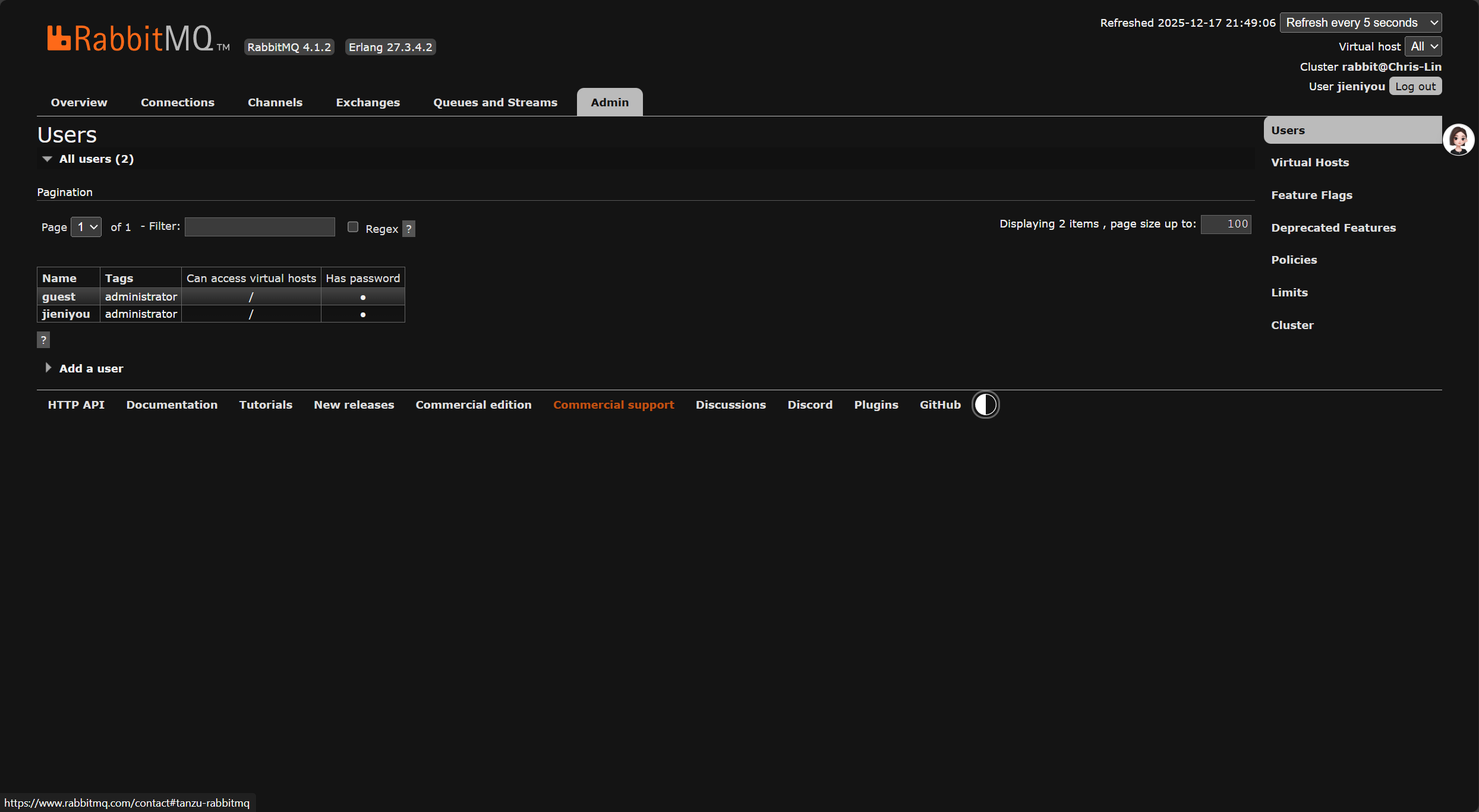Open the refresh interval dropdown
The width and height of the screenshot is (1479, 812).
(x=1360, y=23)
